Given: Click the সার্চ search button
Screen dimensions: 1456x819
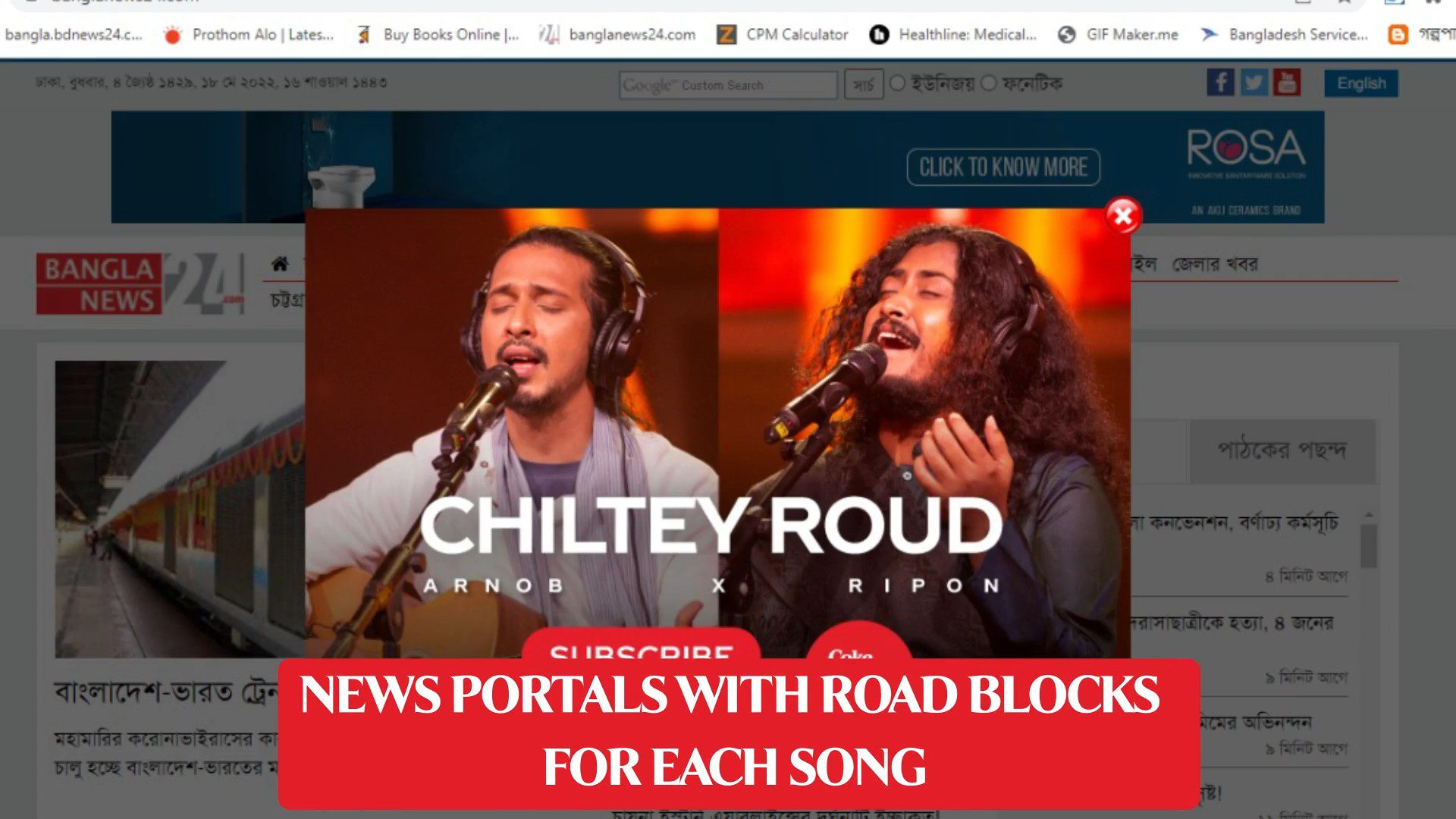Looking at the screenshot, I should 864,85.
